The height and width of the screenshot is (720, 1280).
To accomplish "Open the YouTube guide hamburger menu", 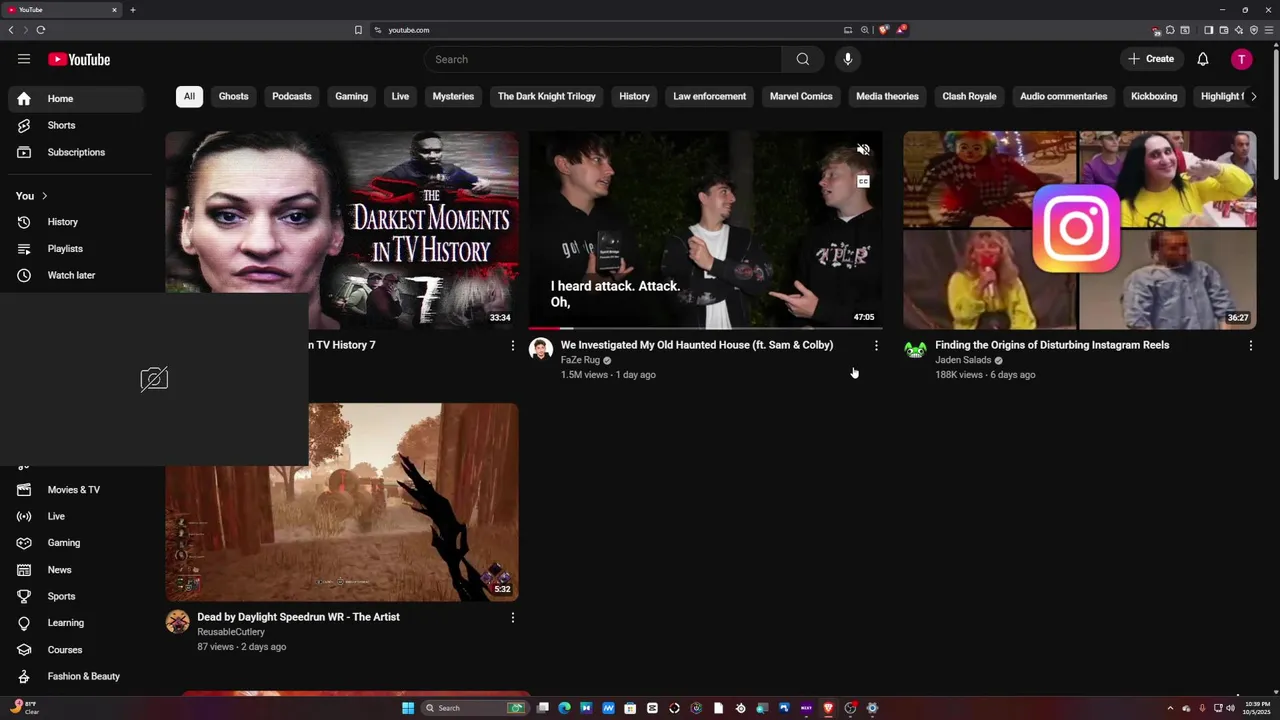I will [24, 59].
